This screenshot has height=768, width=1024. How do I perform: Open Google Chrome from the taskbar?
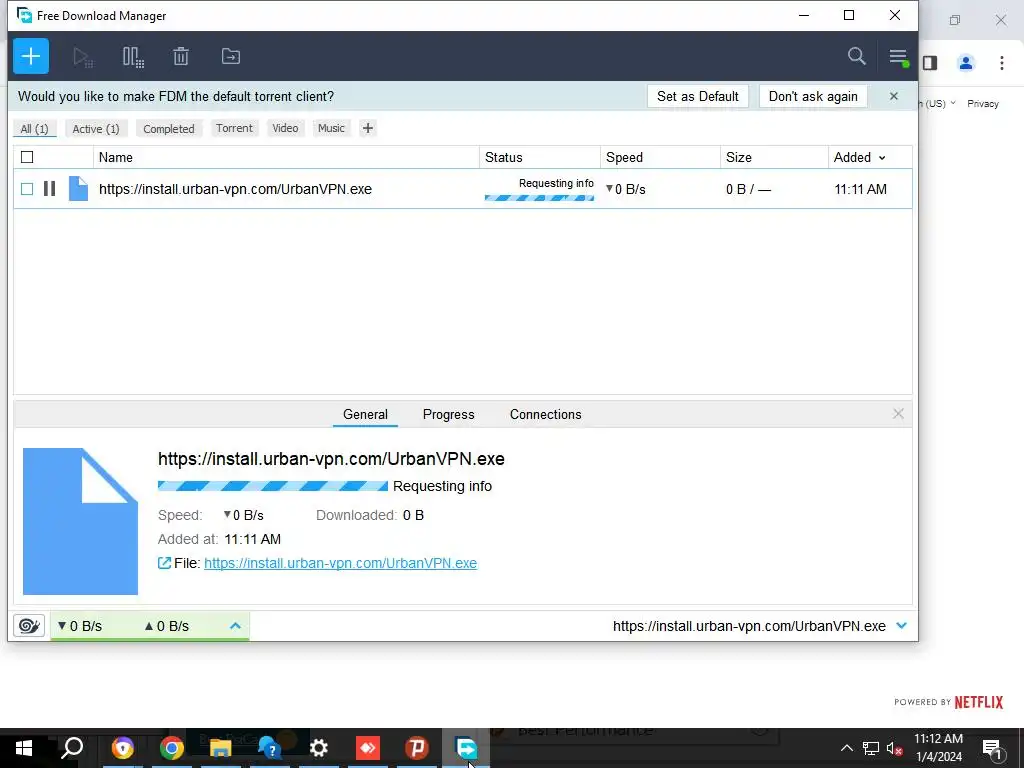coord(172,748)
